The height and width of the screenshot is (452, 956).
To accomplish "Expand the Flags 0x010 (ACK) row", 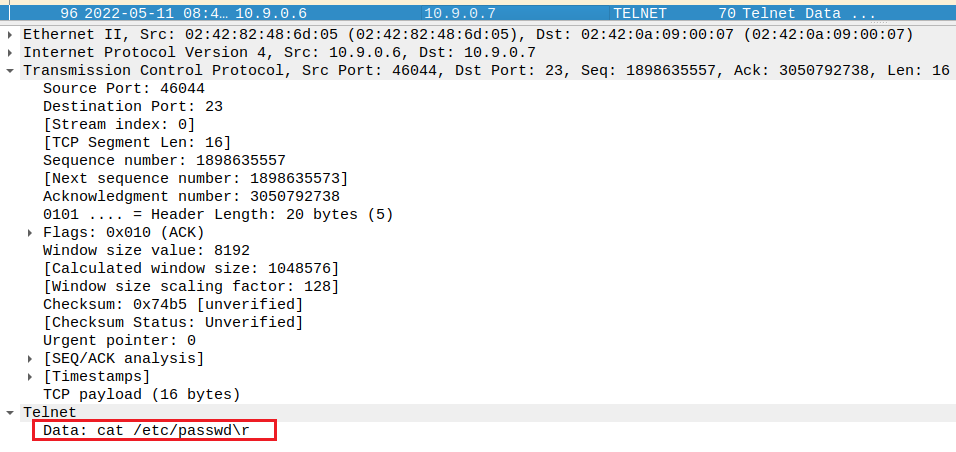I will coord(30,232).
